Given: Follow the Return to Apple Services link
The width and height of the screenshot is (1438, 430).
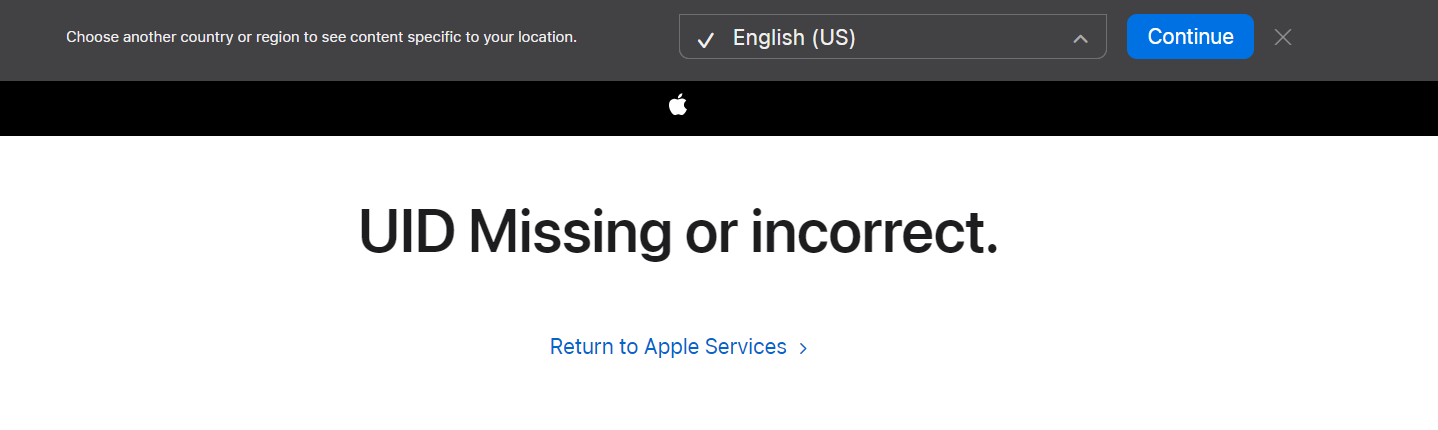Looking at the screenshot, I should (679, 347).
